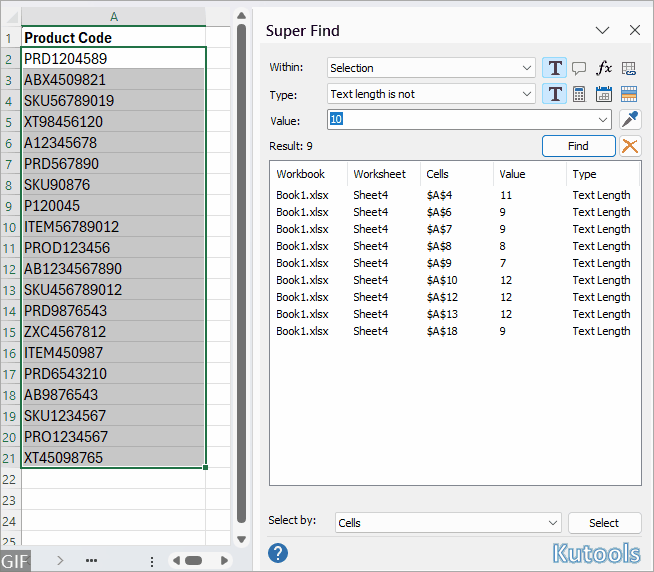Image resolution: width=654 pixels, height=572 pixels.
Task: Click horizontal scrollbar right arrow
Action: click(x=224, y=560)
